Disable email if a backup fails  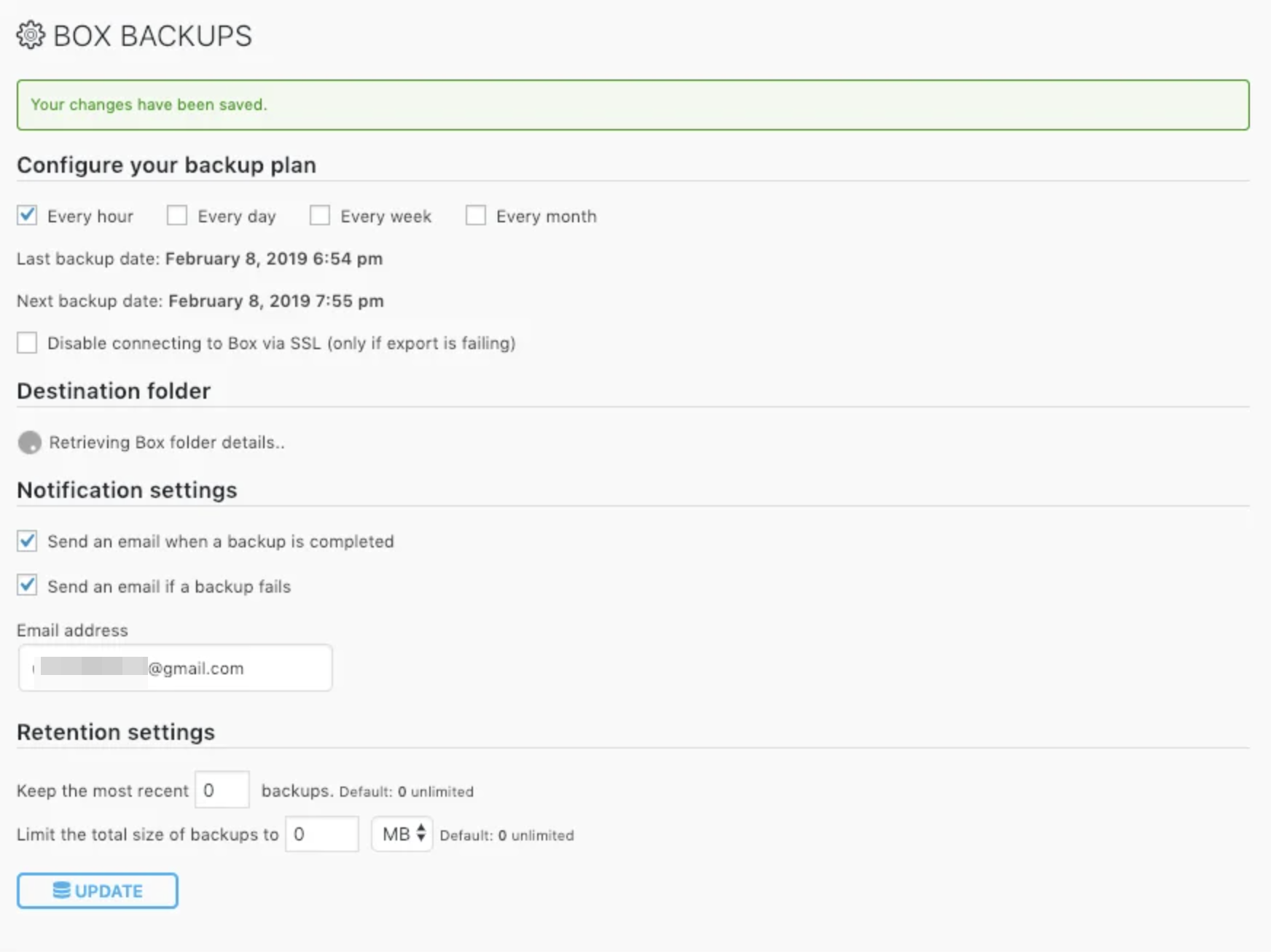click(28, 586)
